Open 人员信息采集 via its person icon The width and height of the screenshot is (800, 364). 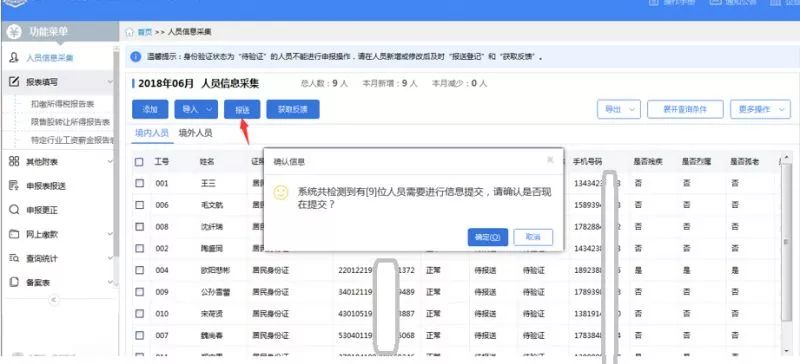(14, 58)
